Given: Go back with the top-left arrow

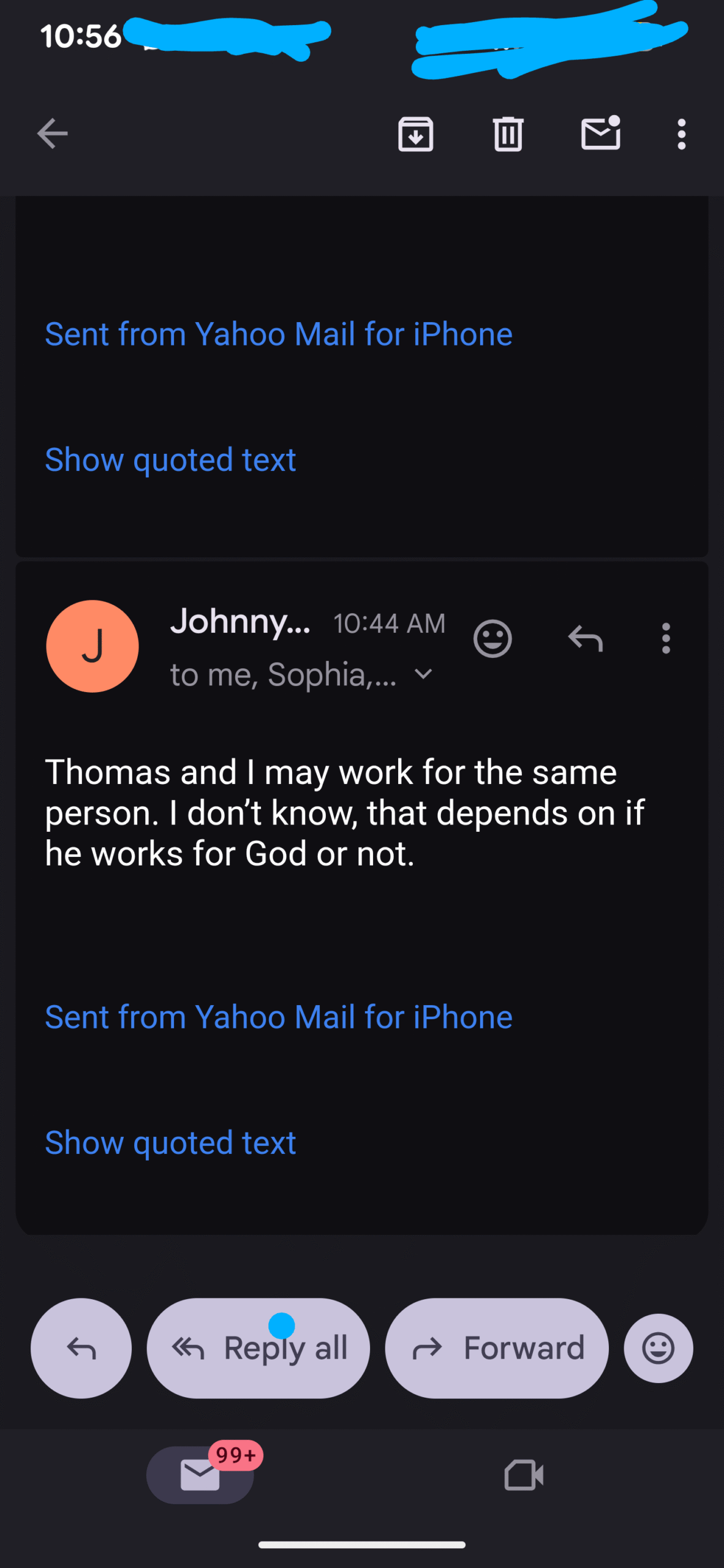Looking at the screenshot, I should tap(52, 134).
